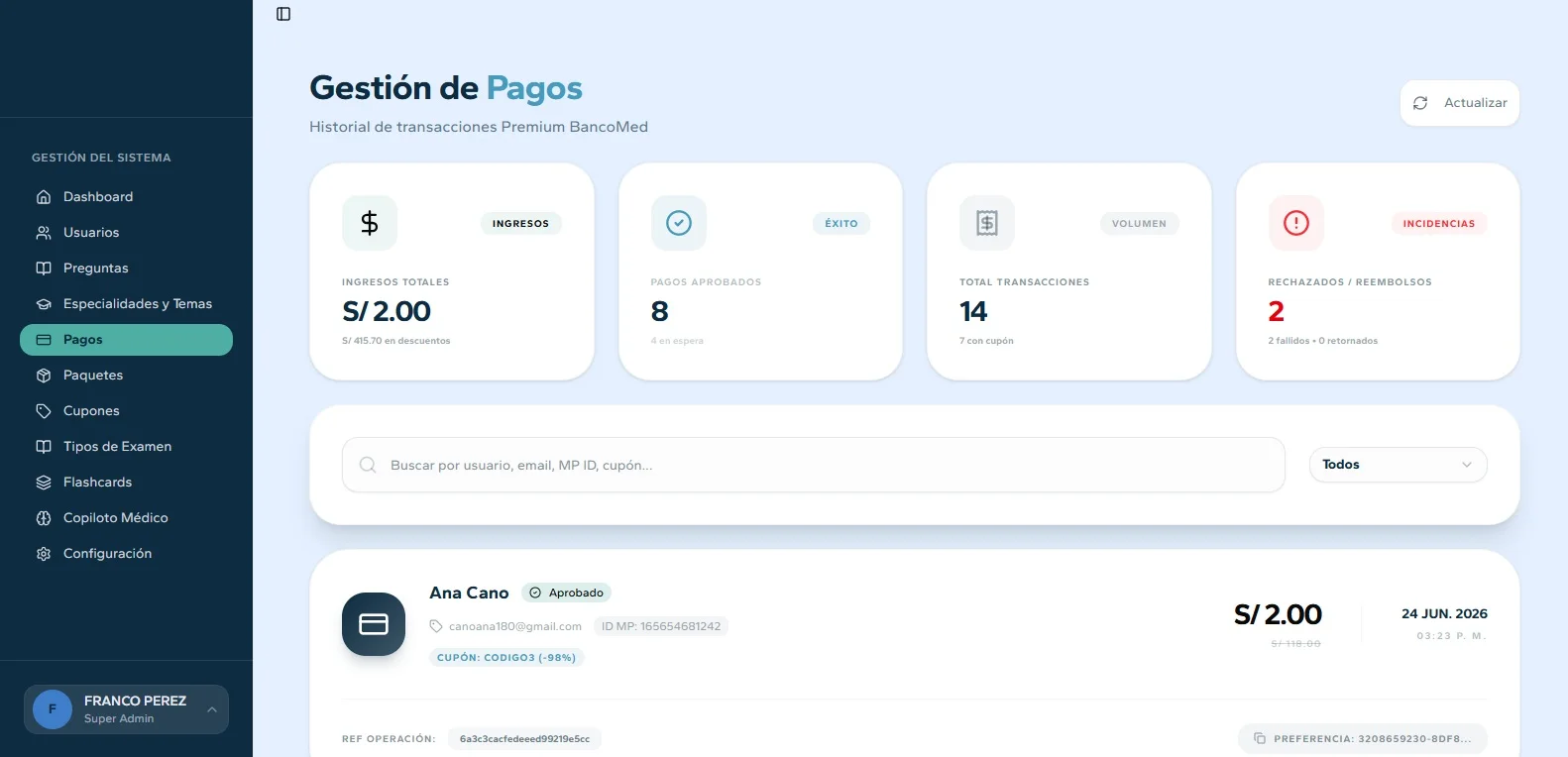Click the Paquetes box icon
This screenshot has height=757, width=1568.
point(44,376)
